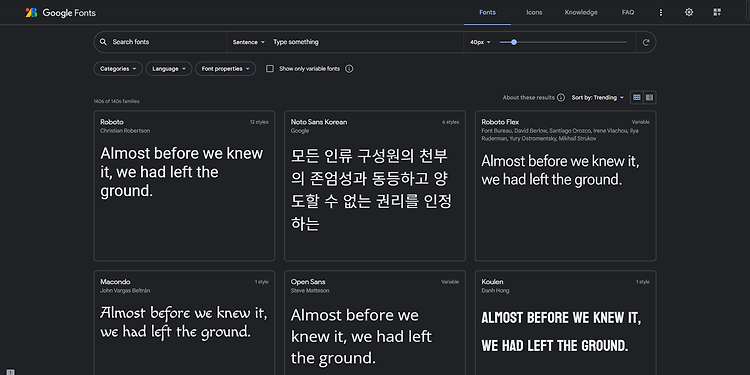Image resolution: width=750 pixels, height=375 pixels.
Task: Open the Language filter dropdown
Action: (169, 69)
